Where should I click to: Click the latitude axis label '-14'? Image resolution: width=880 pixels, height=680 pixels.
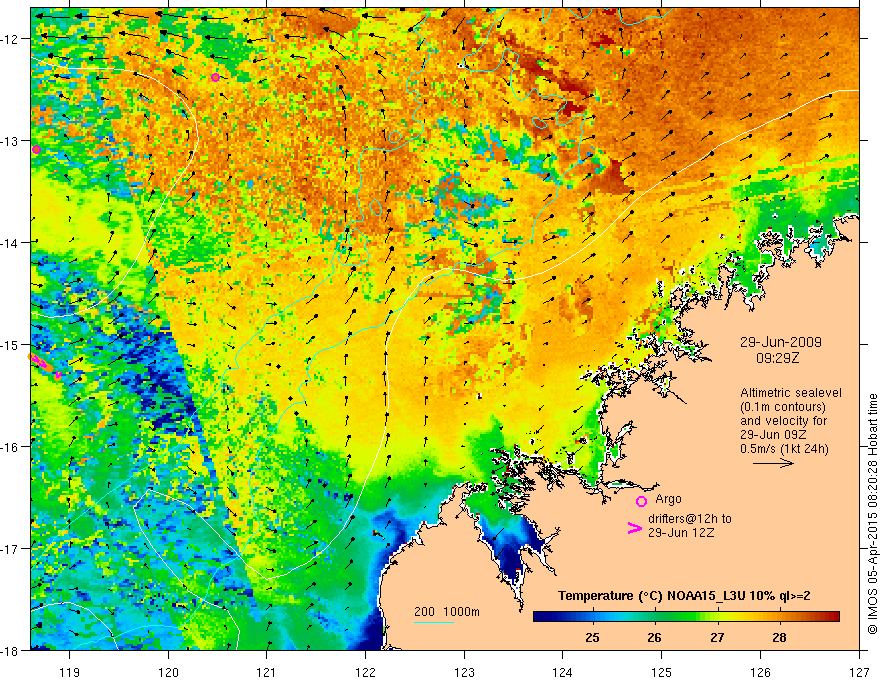[10, 243]
